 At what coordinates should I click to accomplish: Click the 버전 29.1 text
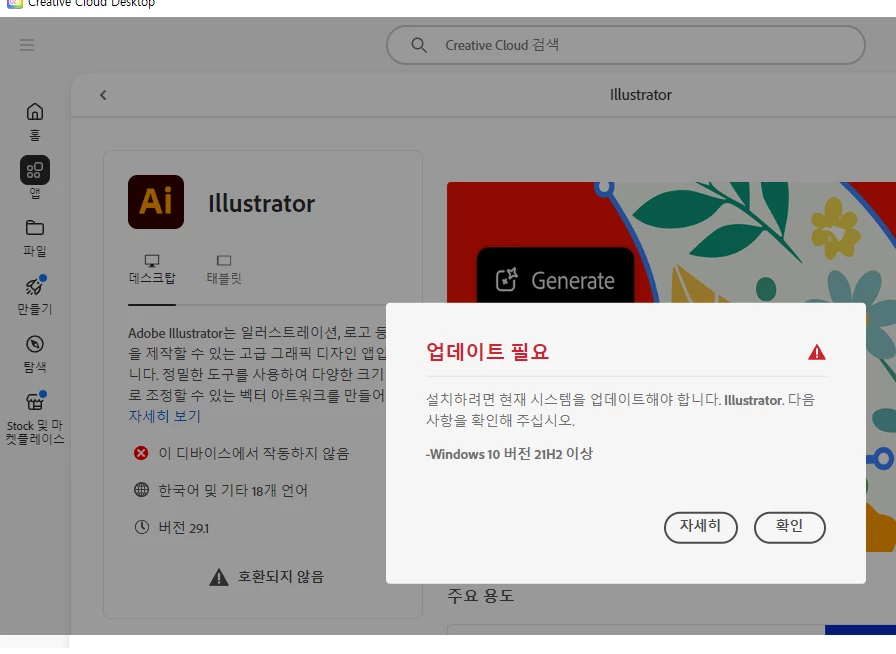183,528
